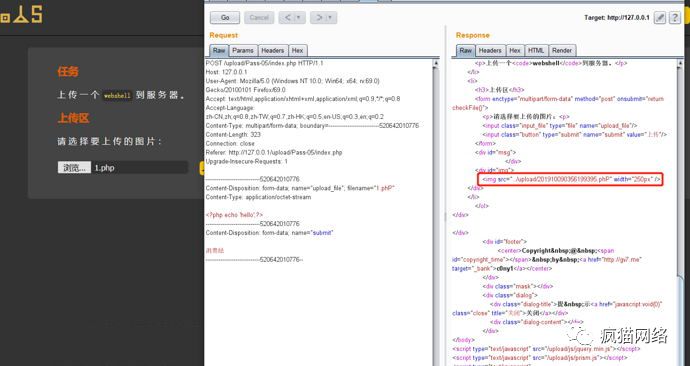Click the Content-Type: application/octet-stream line
The width and height of the screenshot is (690, 366).
click(258, 197)
